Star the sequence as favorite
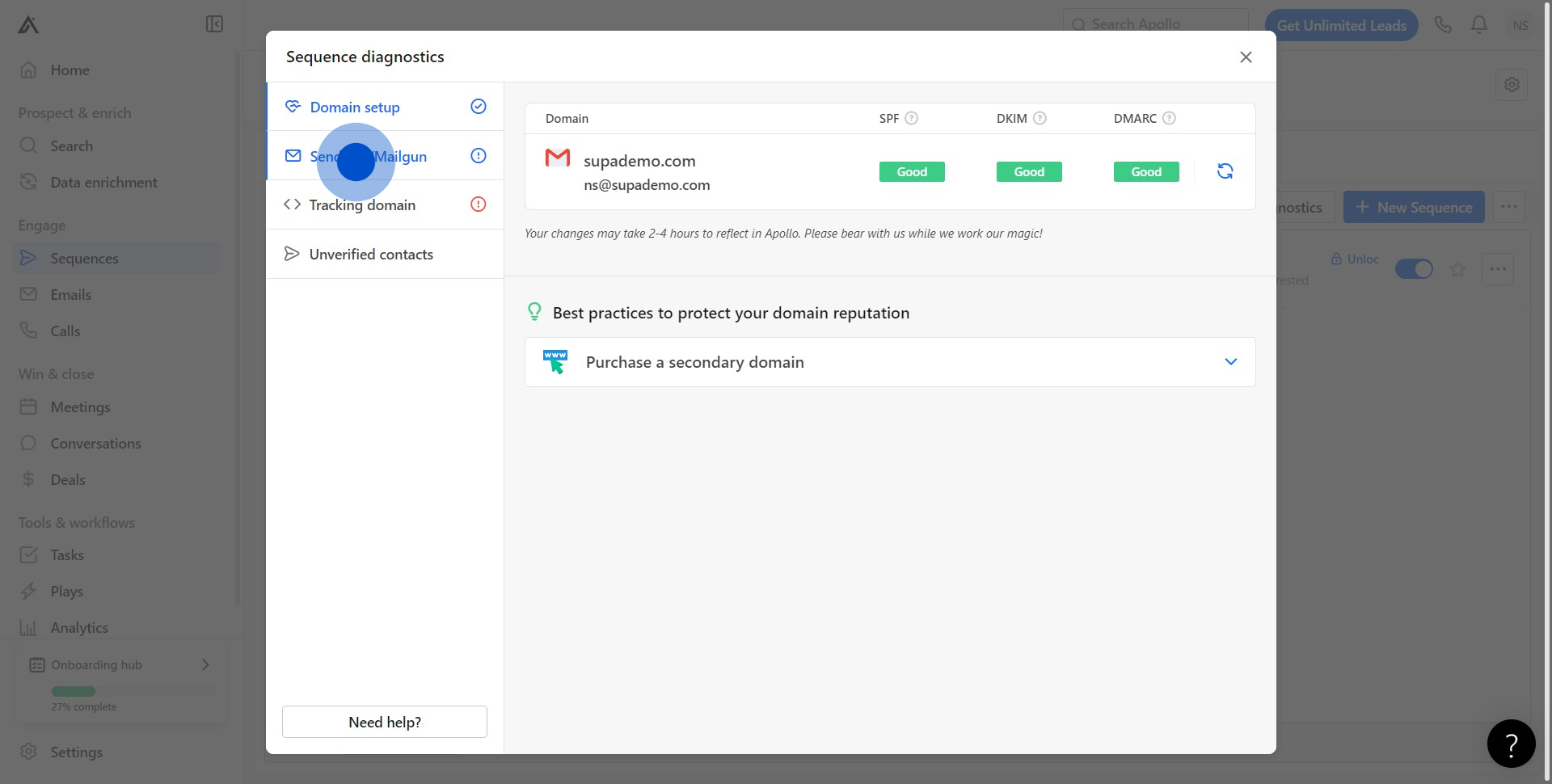Viewport: 1552px width, 784px height. point(1457,269)
